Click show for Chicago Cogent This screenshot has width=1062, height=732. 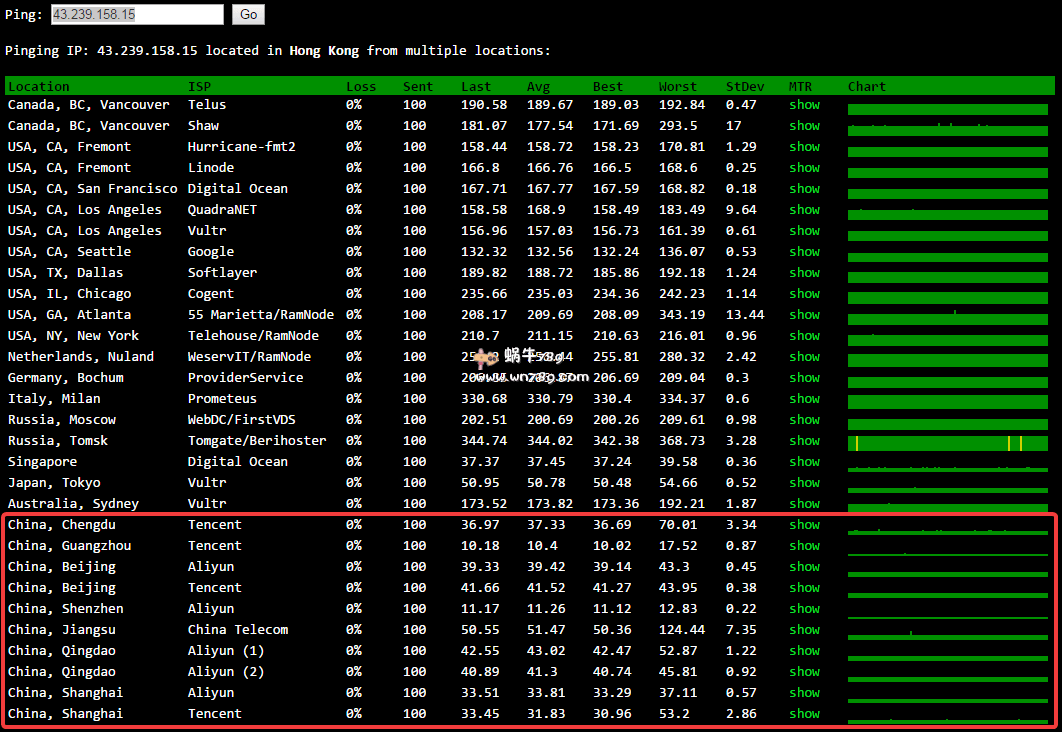[x=804, y=294]
